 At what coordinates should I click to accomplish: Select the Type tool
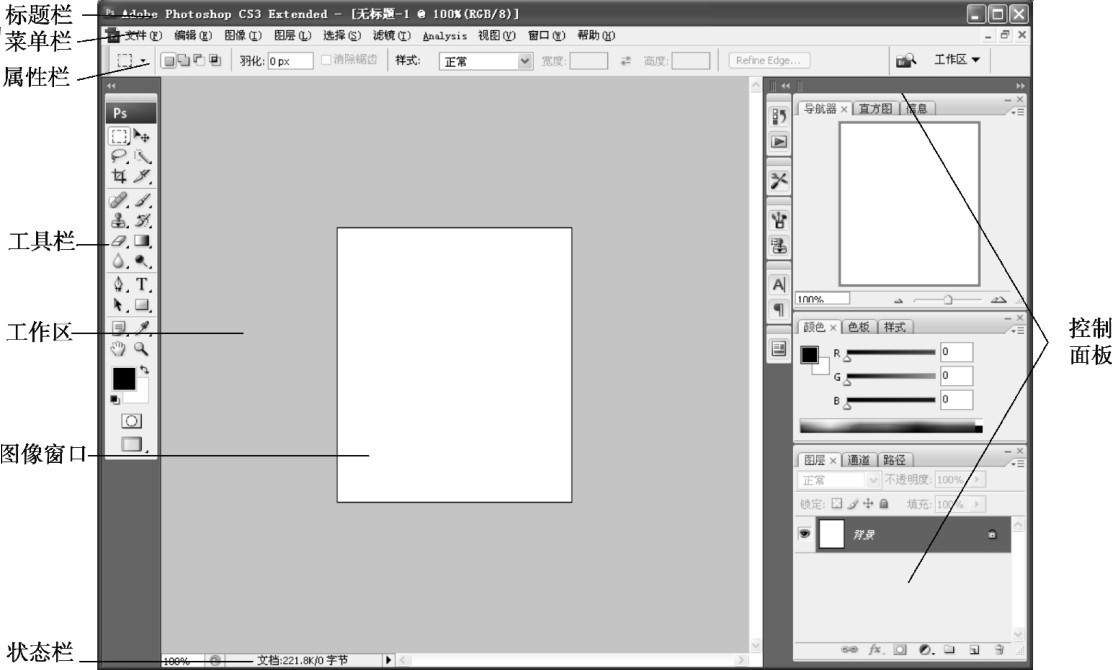[x=142, y=285]
